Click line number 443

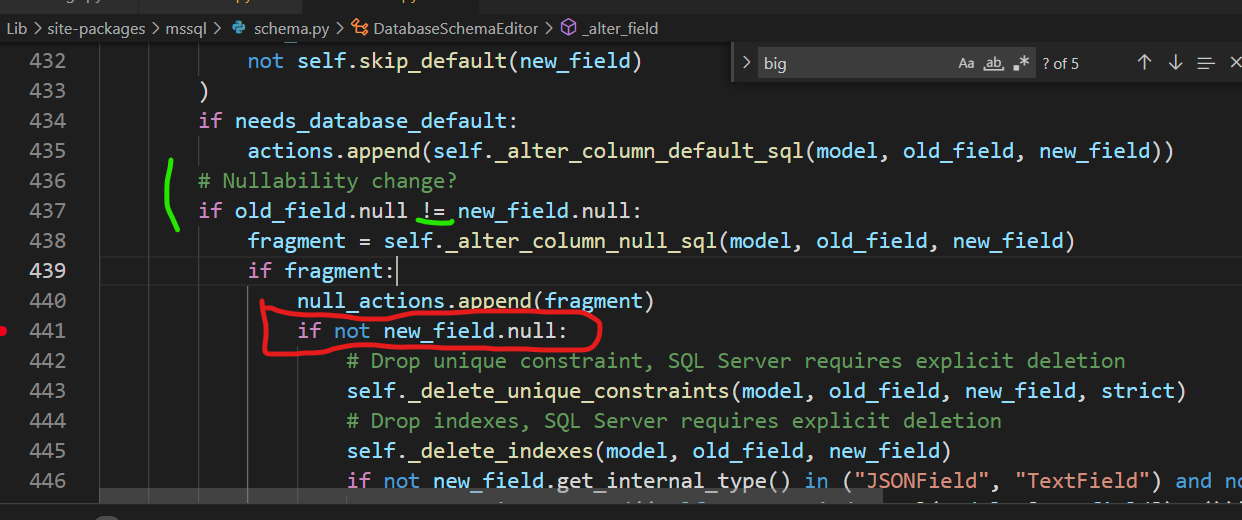[x=47, y=391]
